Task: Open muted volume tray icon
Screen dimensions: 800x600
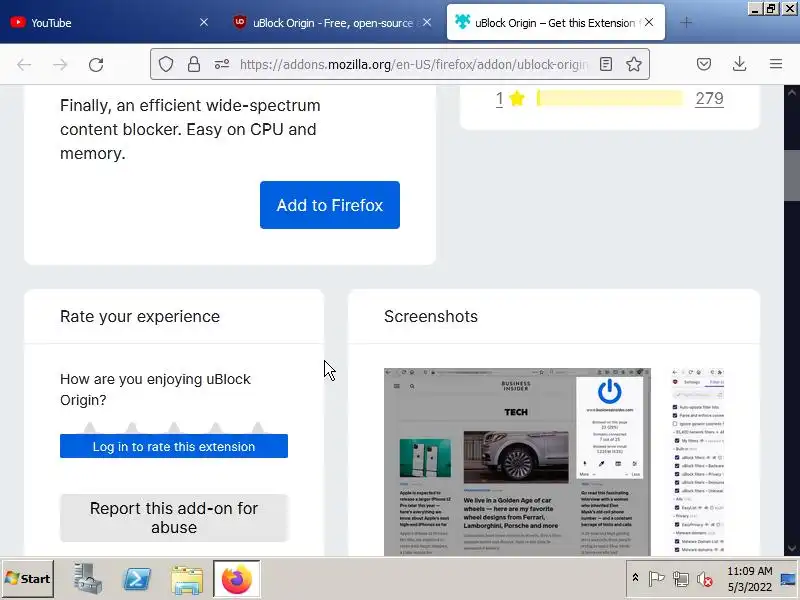Action: [705, 579]
